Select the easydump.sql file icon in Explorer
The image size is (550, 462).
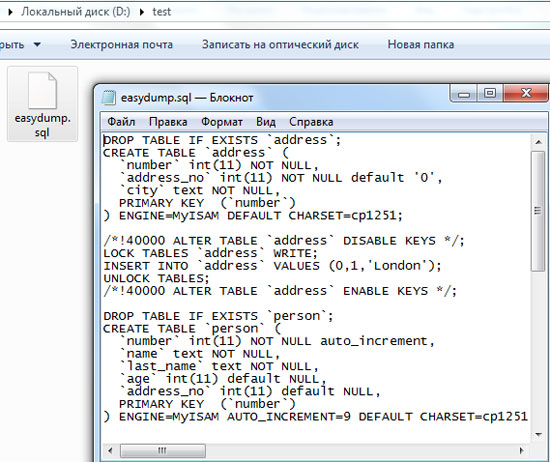(x=42, y=104)
